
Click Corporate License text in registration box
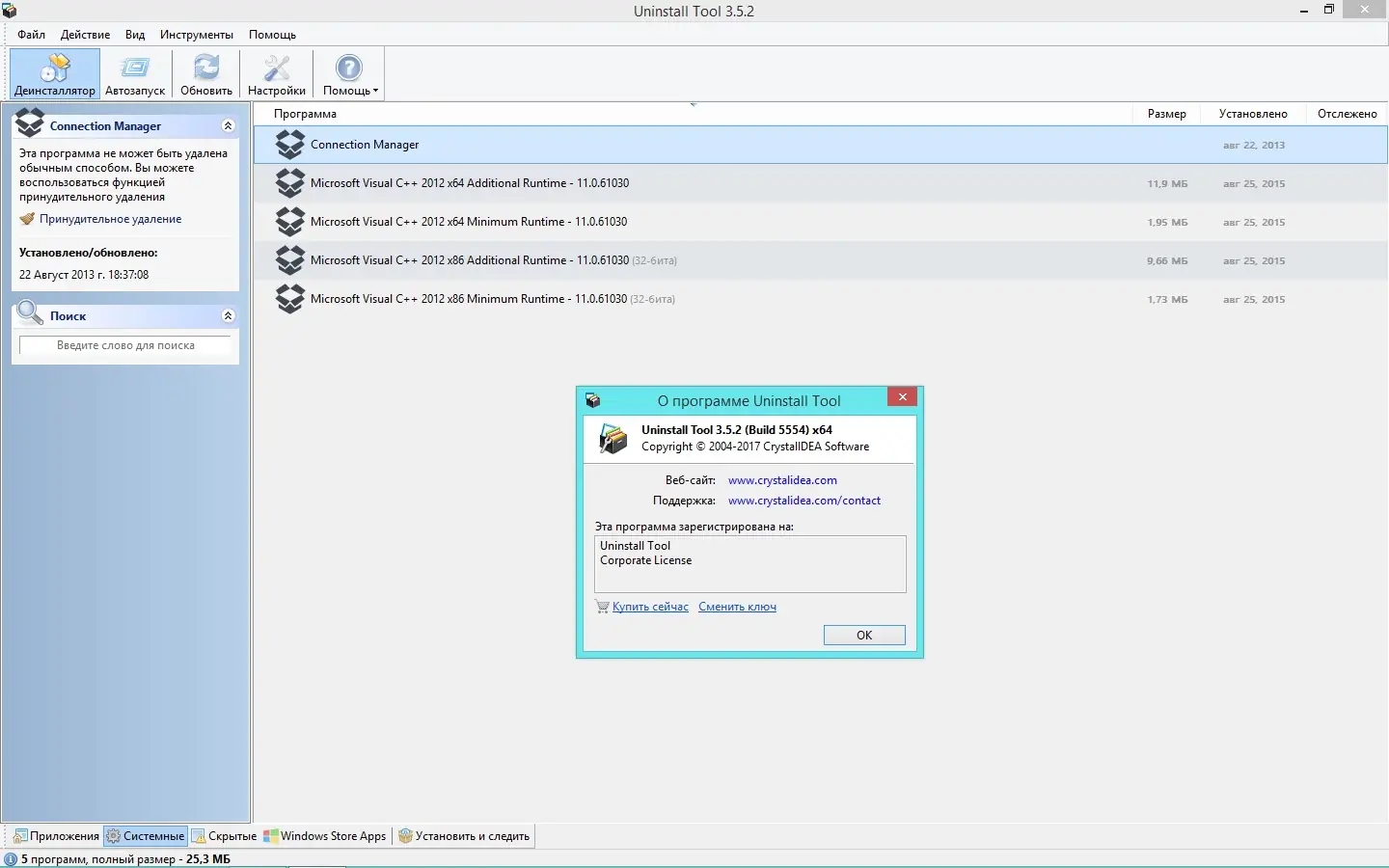(645, 560)
